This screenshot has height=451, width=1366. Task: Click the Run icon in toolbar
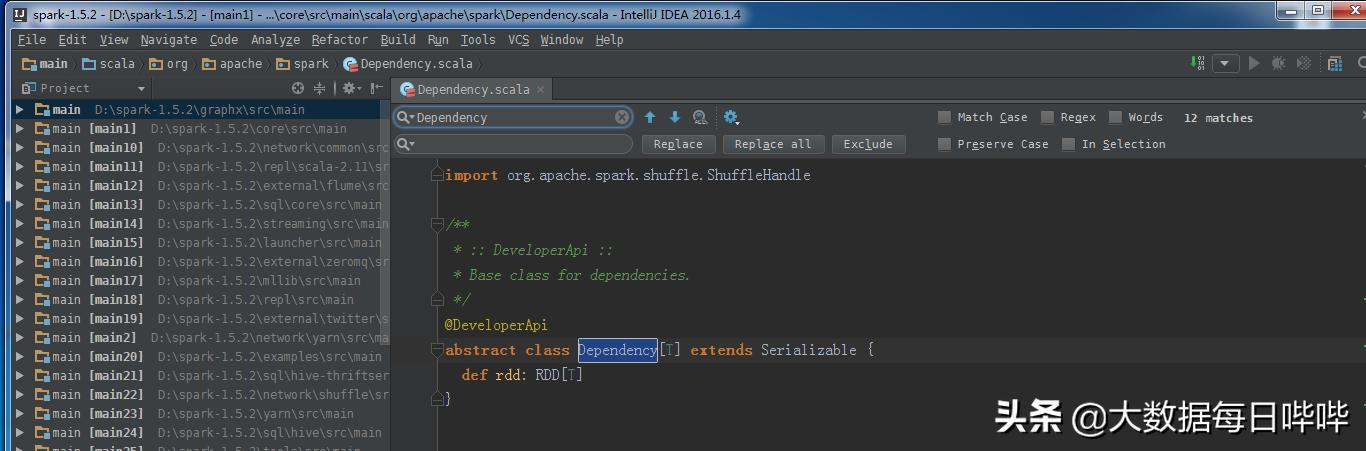click(1254, 63)
